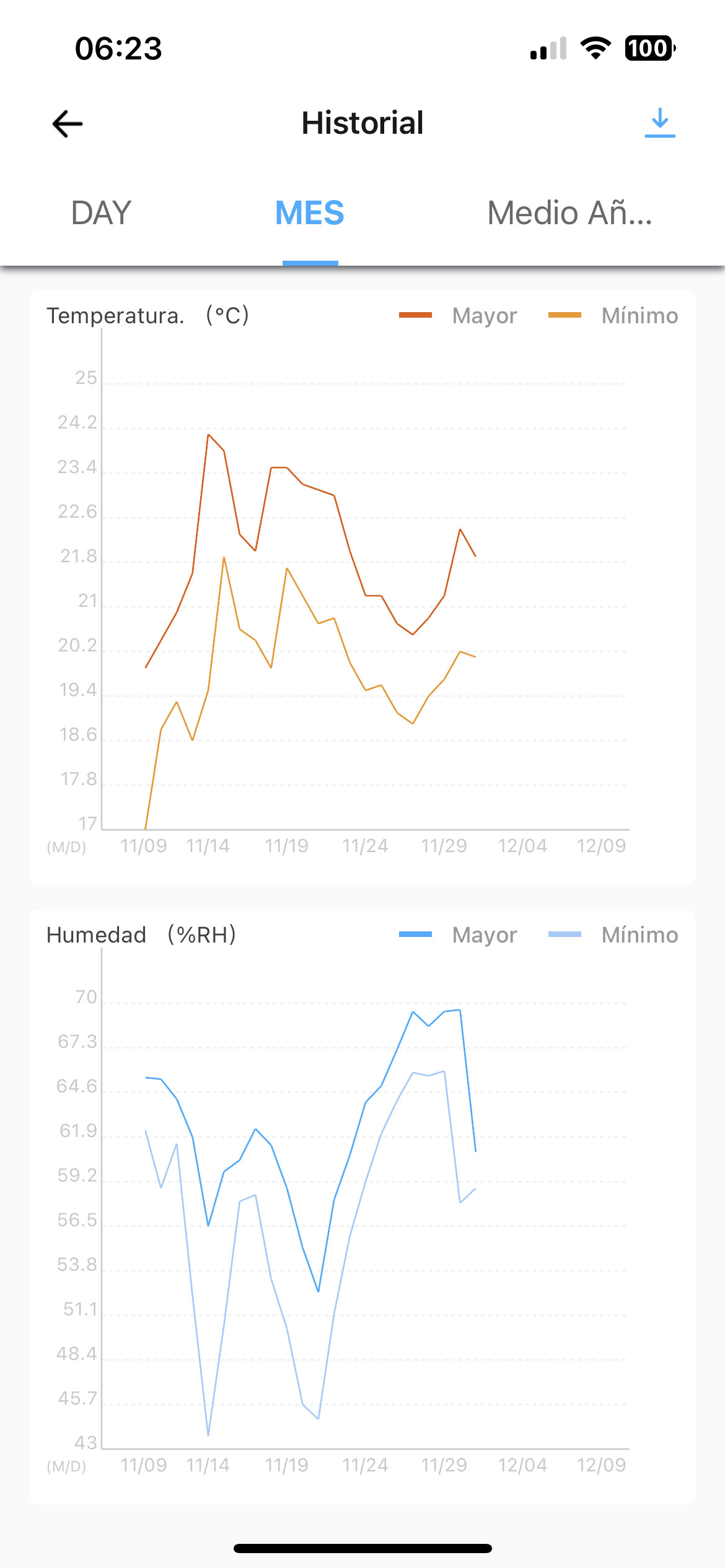
Task: Toggle the humidity Mínimo legend series
Action: pos(613,934)
